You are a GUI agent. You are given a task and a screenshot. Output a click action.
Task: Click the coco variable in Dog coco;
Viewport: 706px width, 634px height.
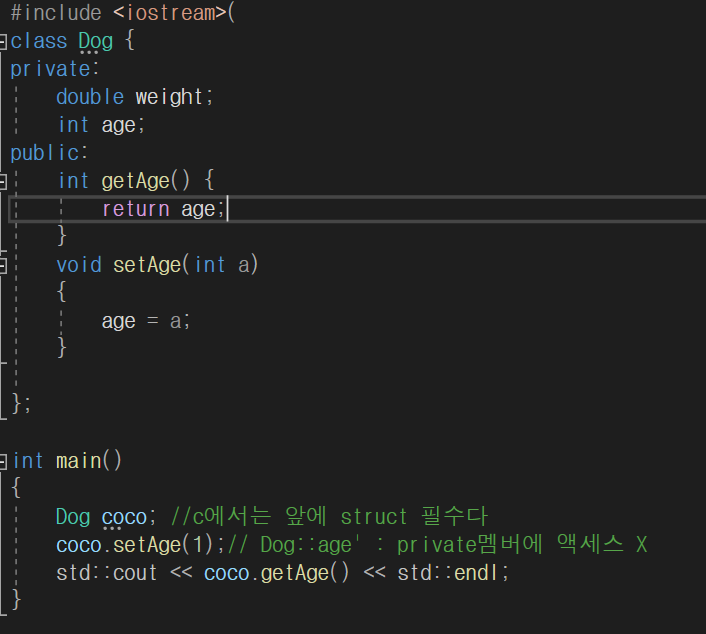(x=124, y=517)
